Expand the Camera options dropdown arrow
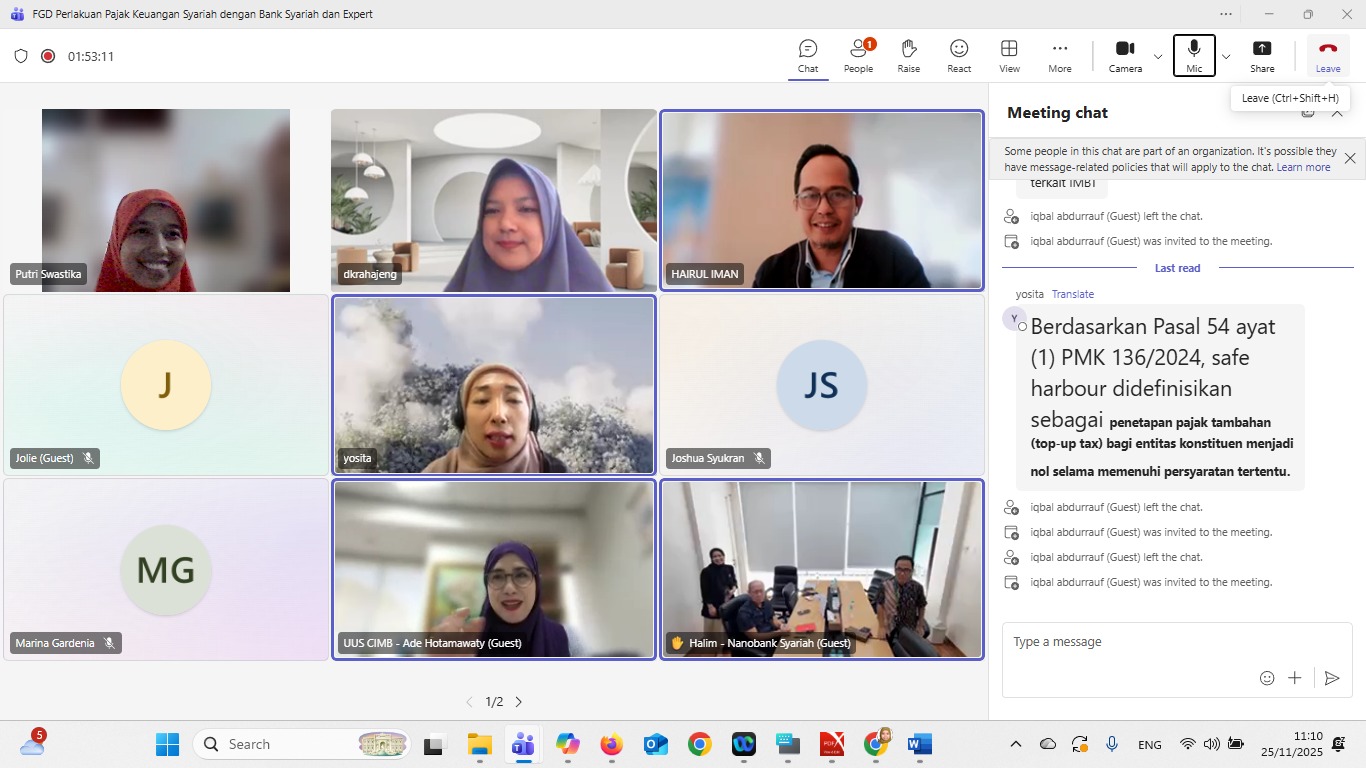This screenshot has height=768, width=1366. [1158, 56]
